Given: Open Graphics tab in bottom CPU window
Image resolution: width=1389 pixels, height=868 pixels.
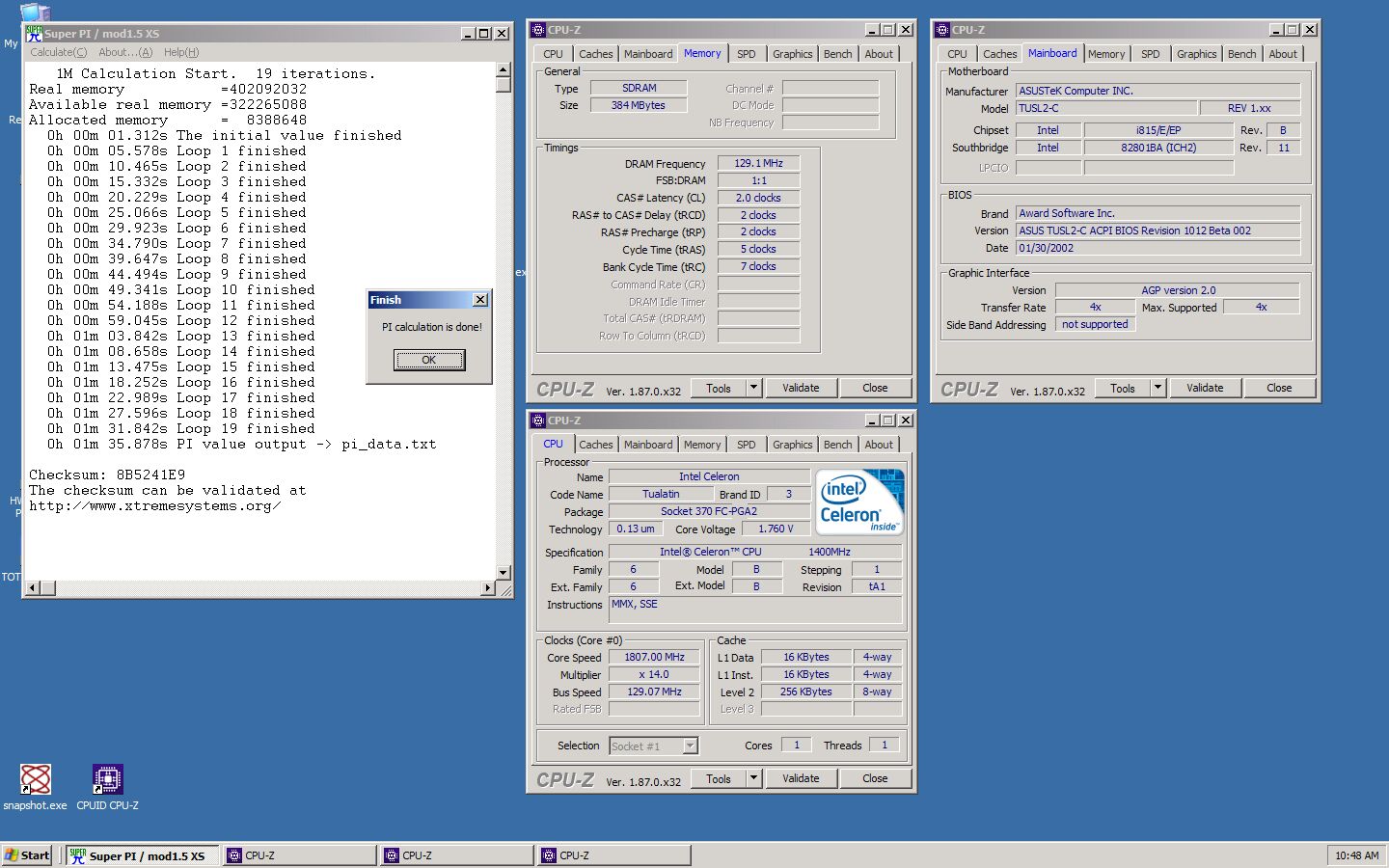Looking at the screenshot, I should coord(793,445).
